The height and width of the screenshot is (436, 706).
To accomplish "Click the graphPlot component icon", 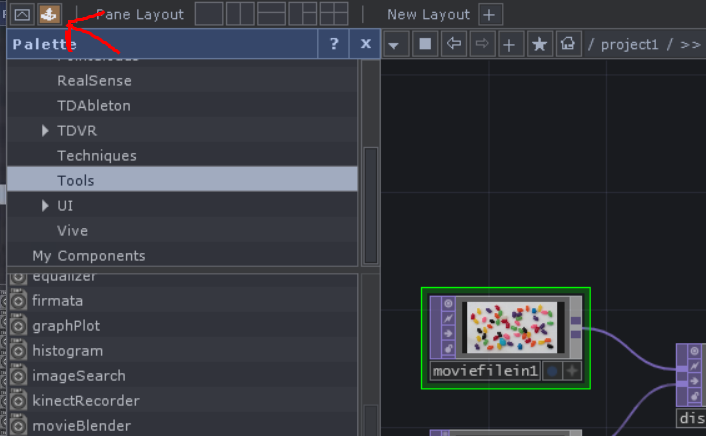I will 18,326.
